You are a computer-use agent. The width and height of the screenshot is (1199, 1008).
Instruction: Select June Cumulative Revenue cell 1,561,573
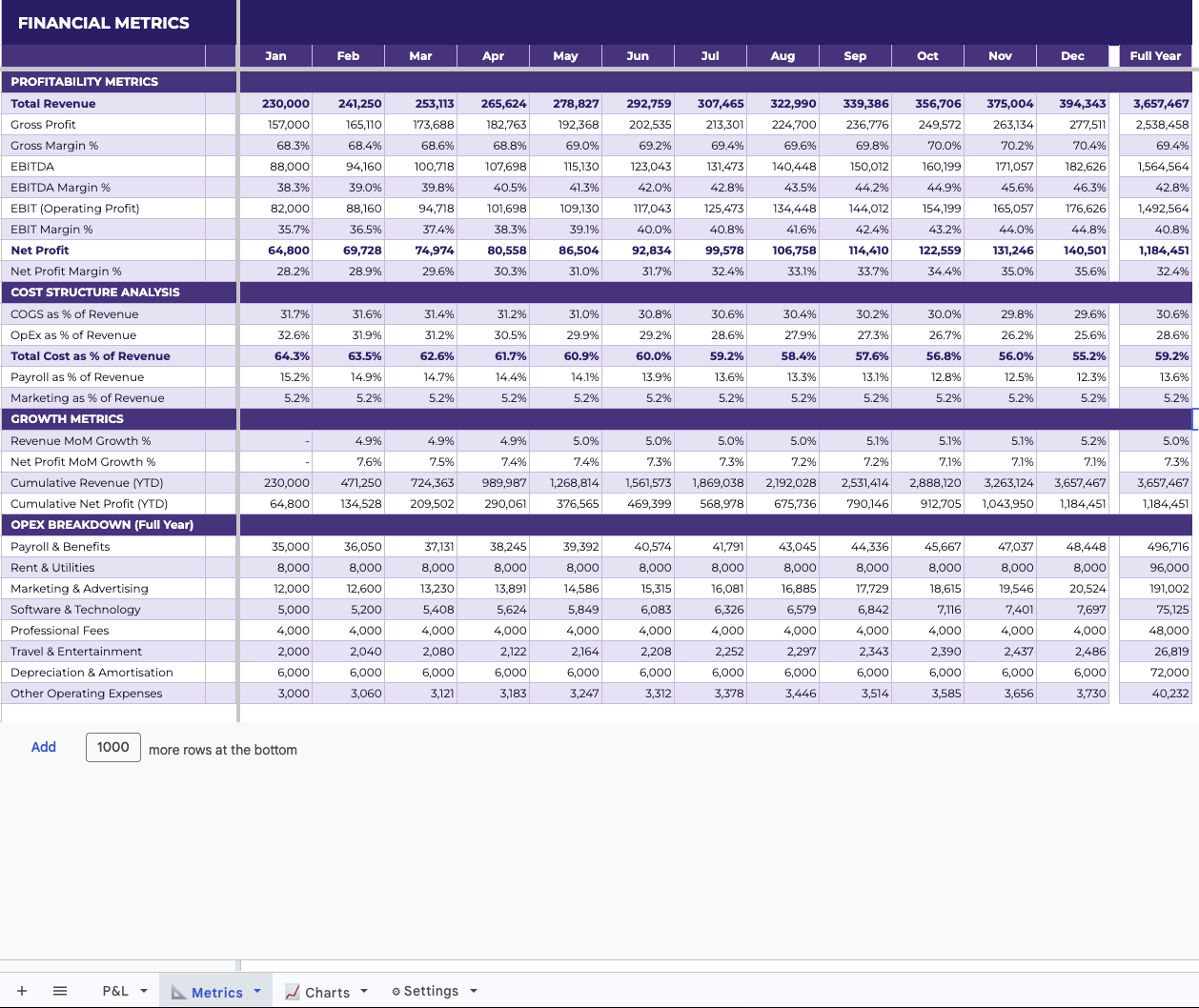638,483
